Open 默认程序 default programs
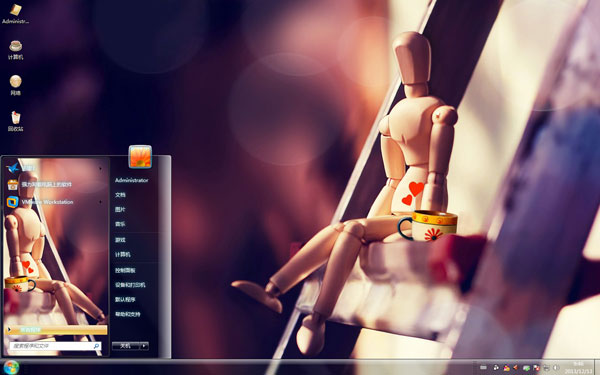Screen dimensions: 600x375 (x=125, y=299)
